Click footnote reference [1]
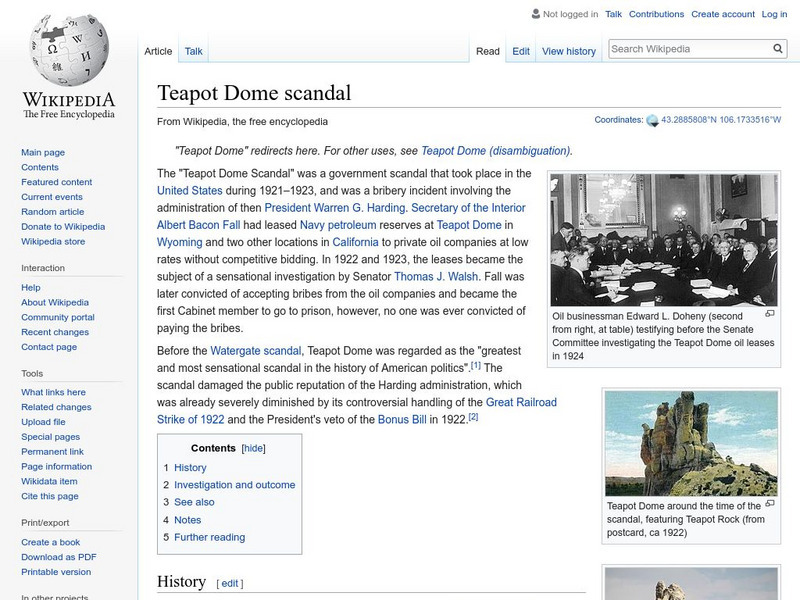Screen dimensions: 800x600 476,365
